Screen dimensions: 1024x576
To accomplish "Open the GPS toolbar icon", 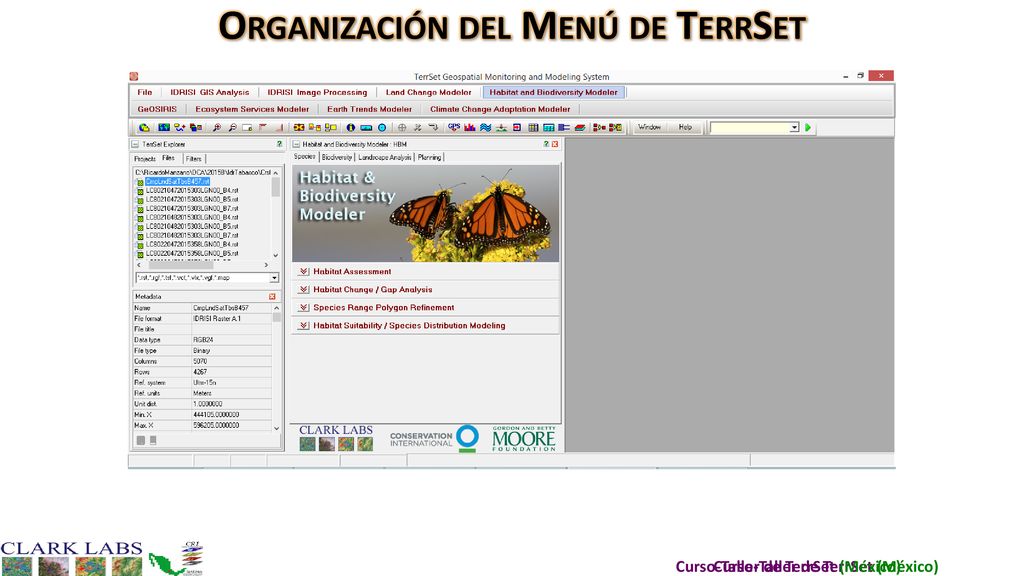I will (x=454, y=127).
